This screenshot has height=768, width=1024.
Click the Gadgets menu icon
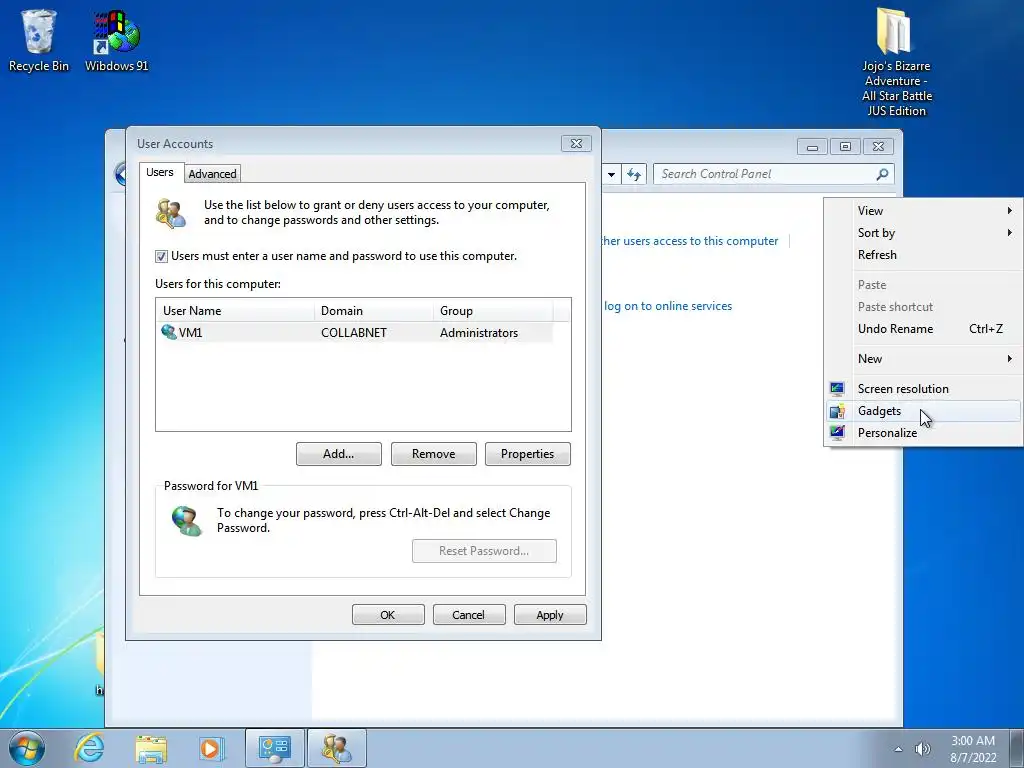[x=837, y=411]
